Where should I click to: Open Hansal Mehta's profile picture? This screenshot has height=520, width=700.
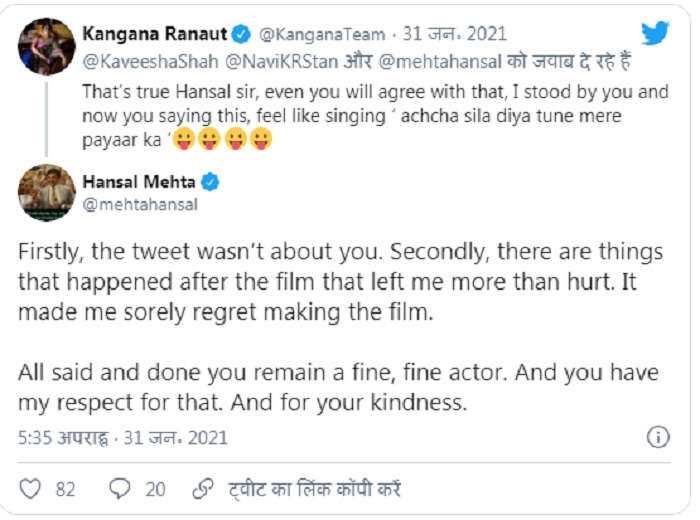pyautogui.click(x=47, y=192)
